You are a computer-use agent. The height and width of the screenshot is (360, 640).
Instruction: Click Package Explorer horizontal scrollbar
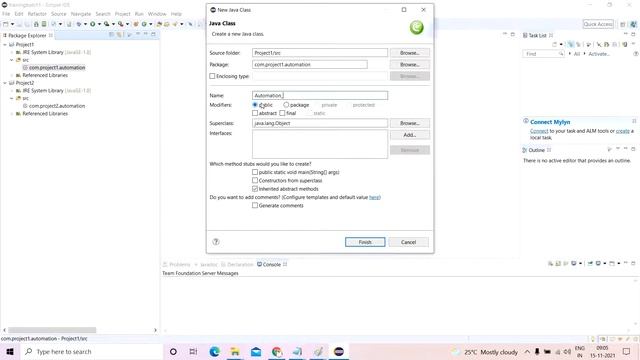click(52, 330)
